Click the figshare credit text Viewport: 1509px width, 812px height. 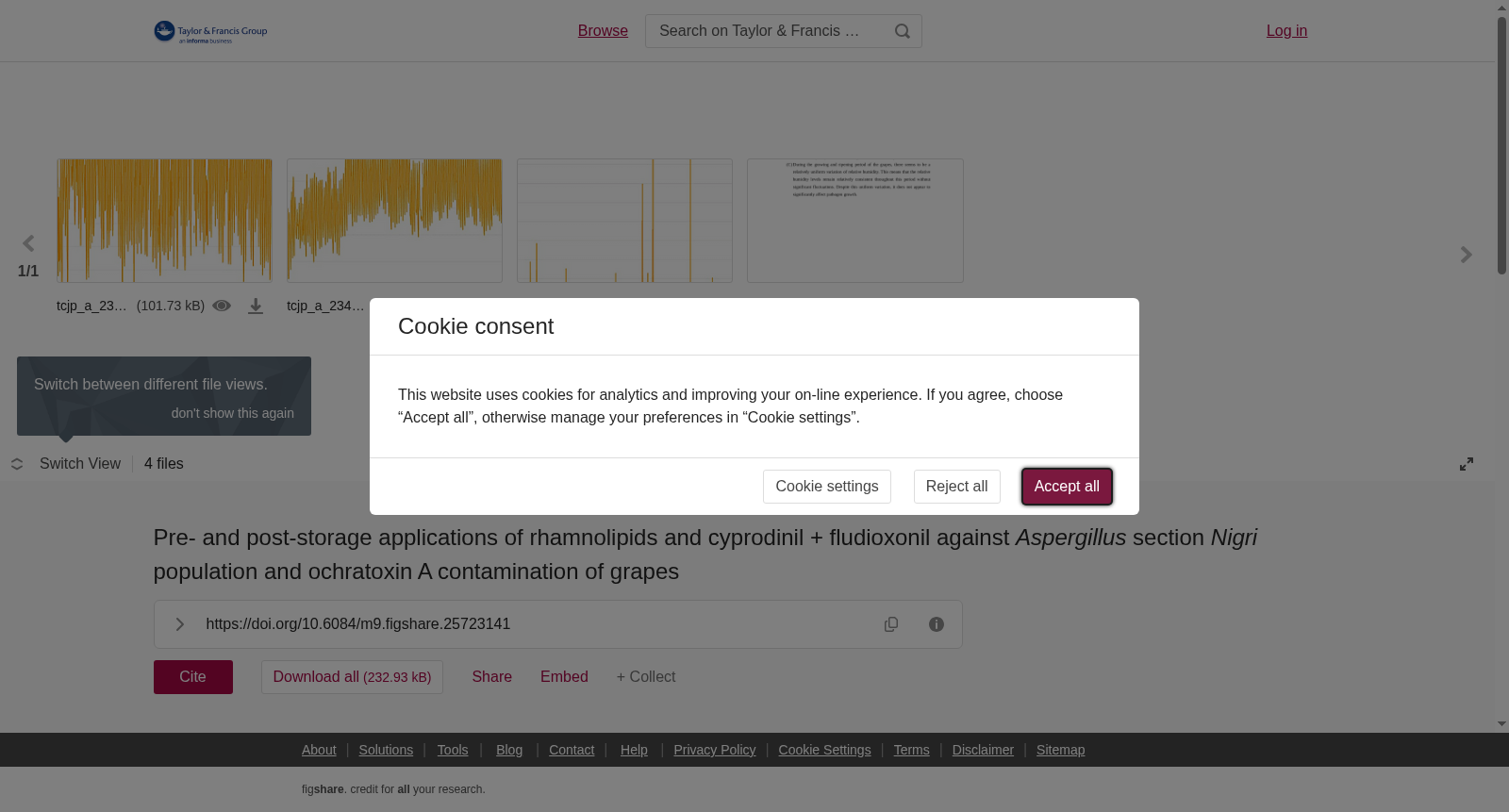point(393,789)
